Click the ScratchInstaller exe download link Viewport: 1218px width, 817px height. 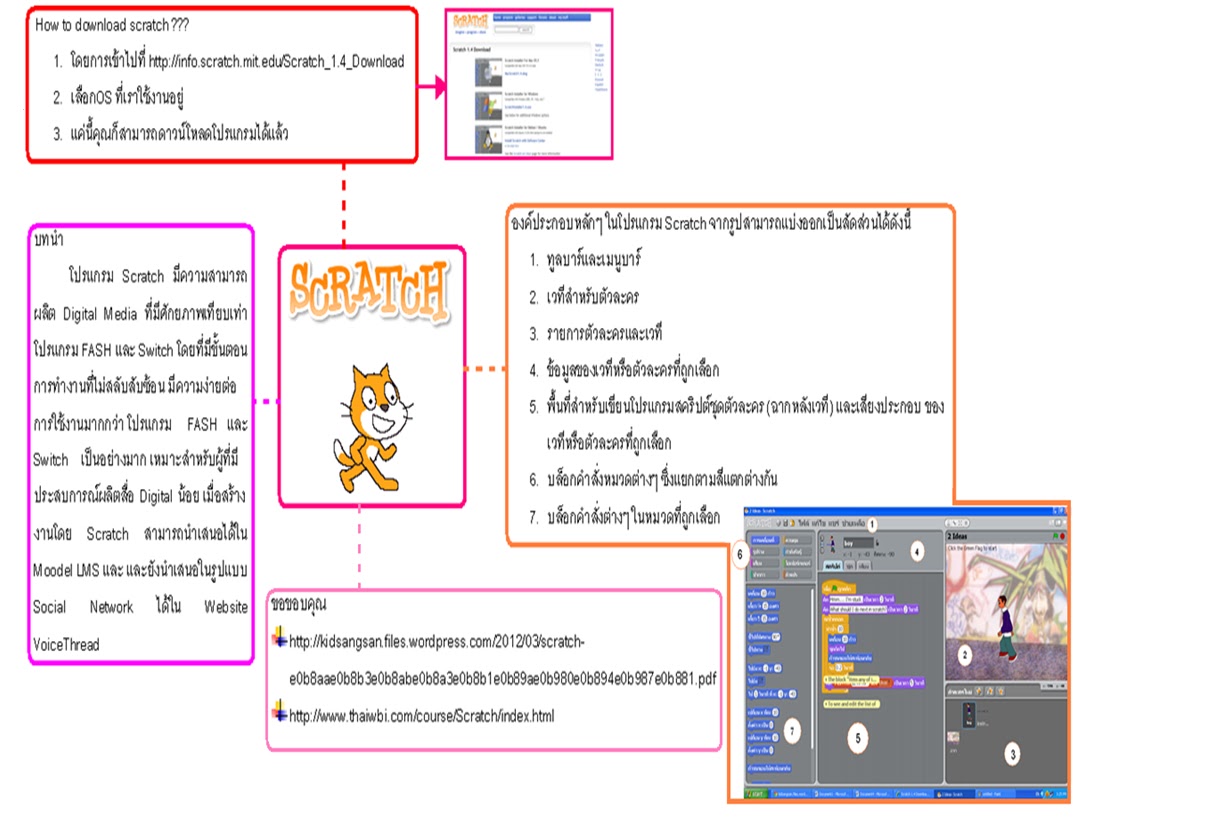click(518, 107)
